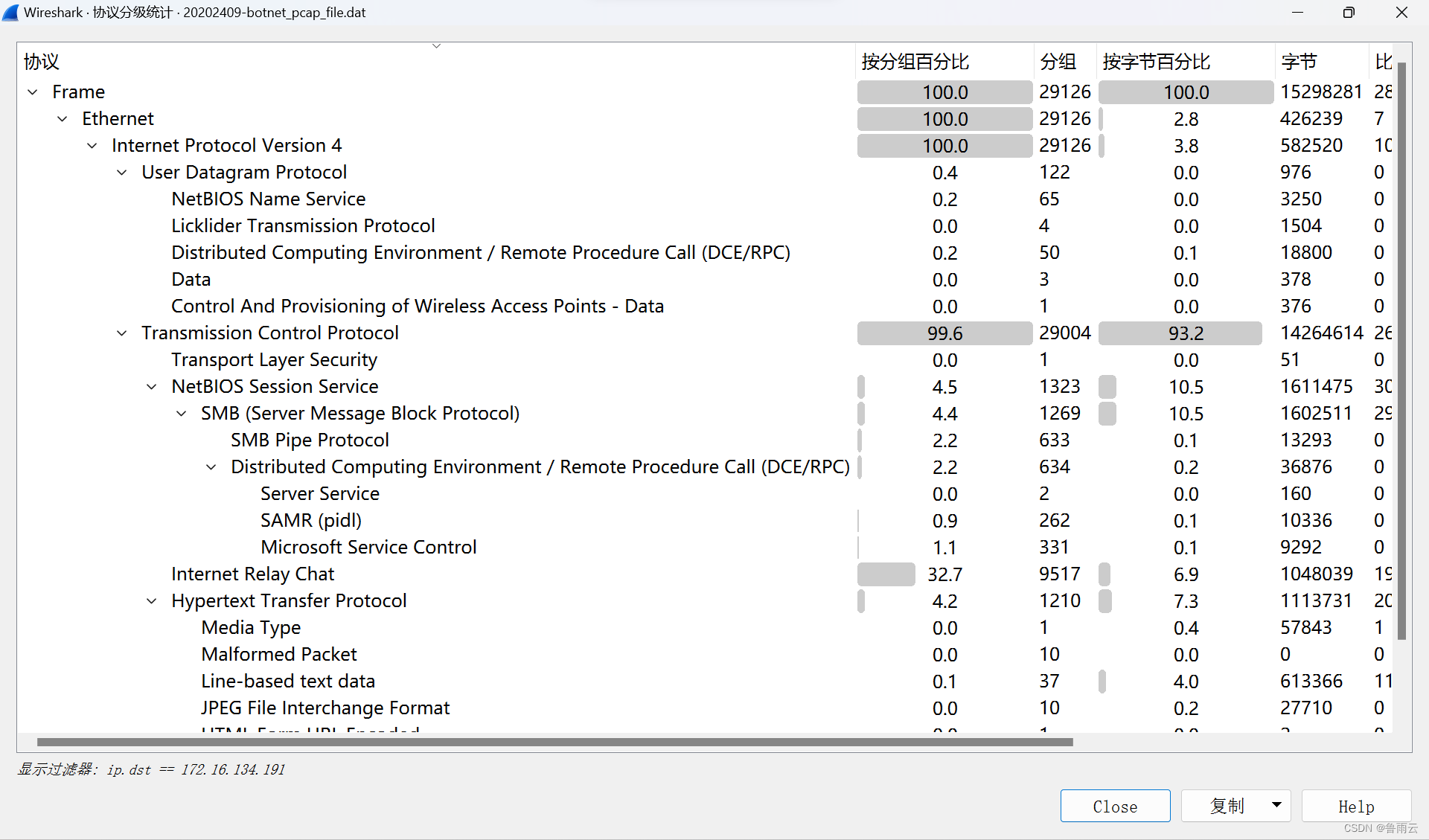This screenshot has width=1429, height=840.
Task: Click the Help button
Action: click(1356, 806)
